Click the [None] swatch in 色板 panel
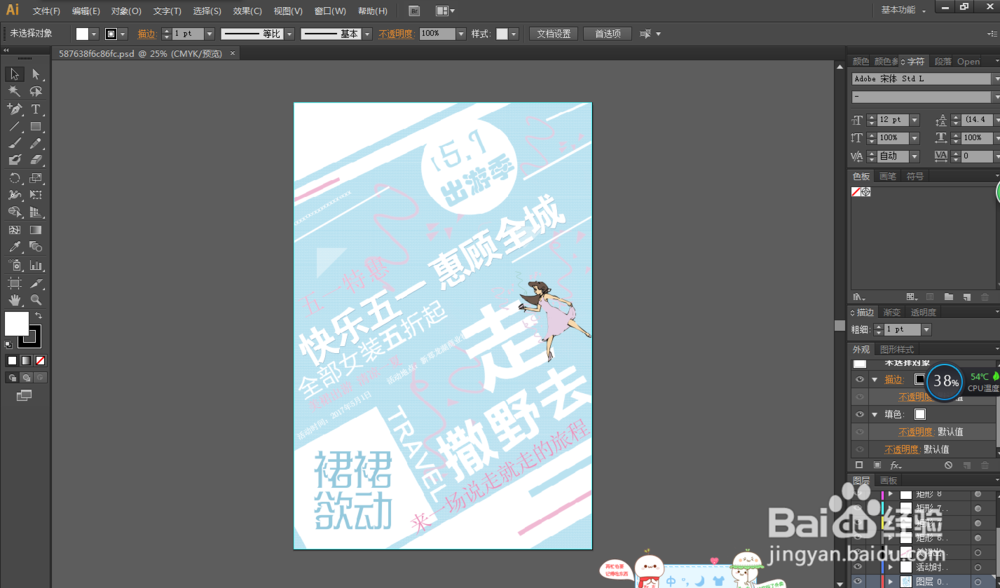The image size is (1000, 588). click(x=856, y=192)
